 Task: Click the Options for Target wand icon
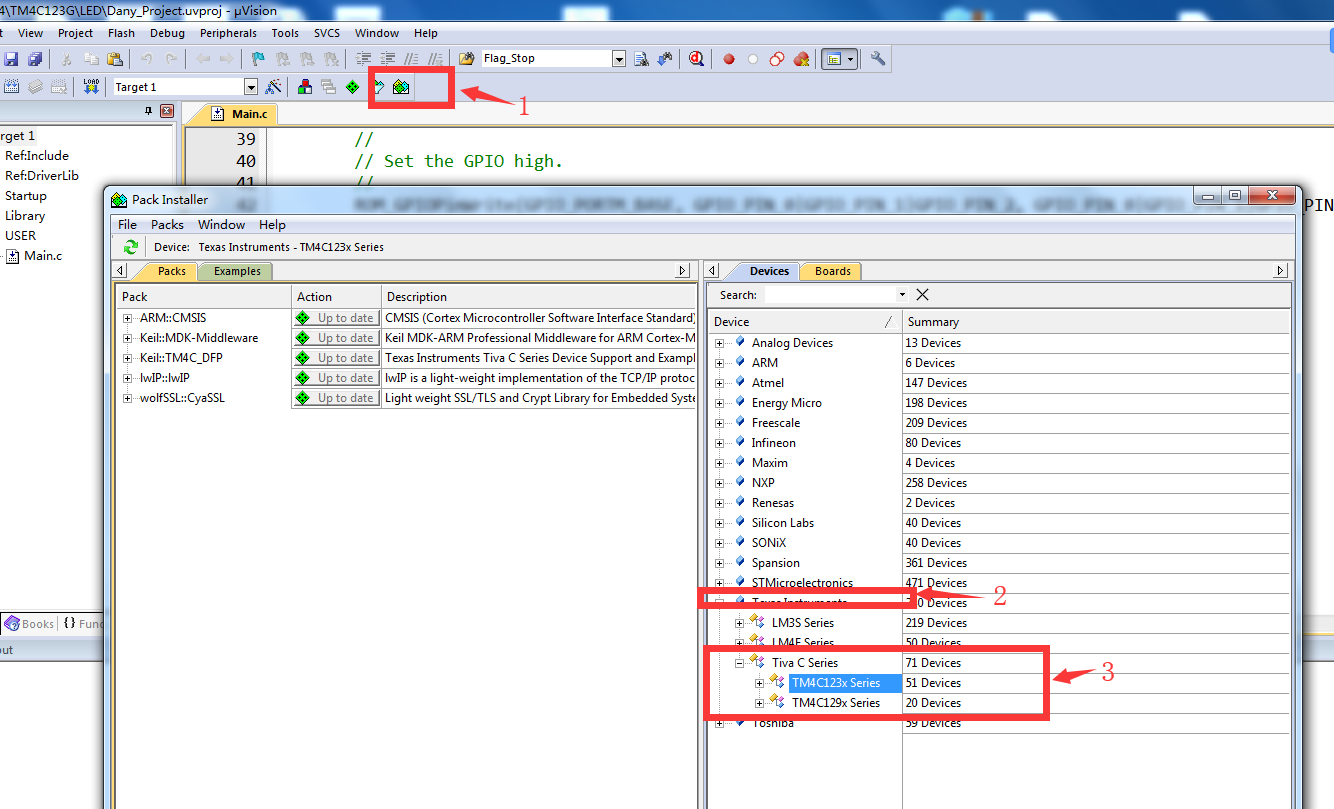pos(273,87)
